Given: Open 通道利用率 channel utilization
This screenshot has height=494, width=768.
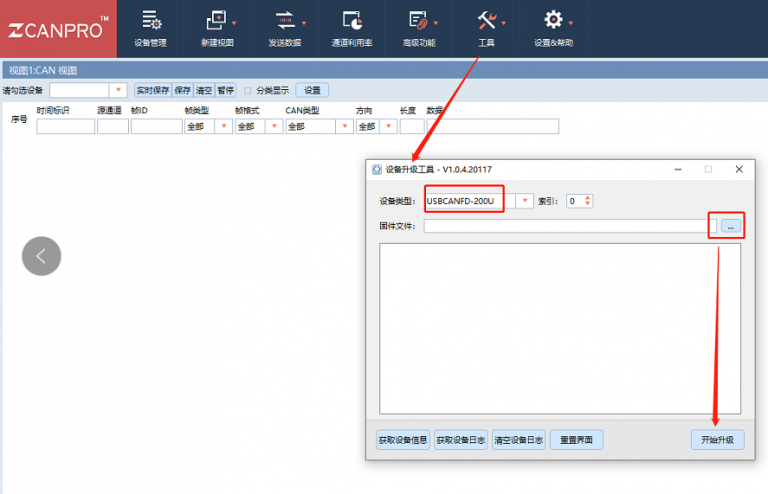Looking at the screenshot, I should pos(351,27).
